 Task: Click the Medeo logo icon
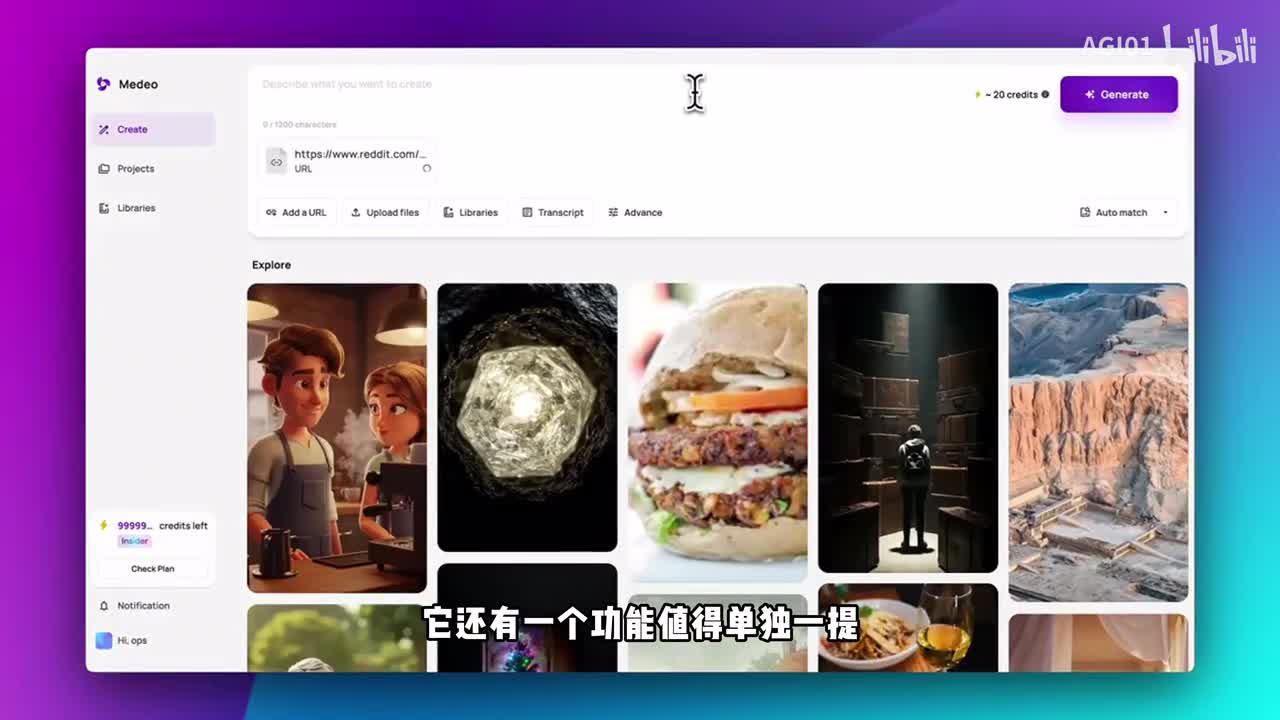(103, 84)
